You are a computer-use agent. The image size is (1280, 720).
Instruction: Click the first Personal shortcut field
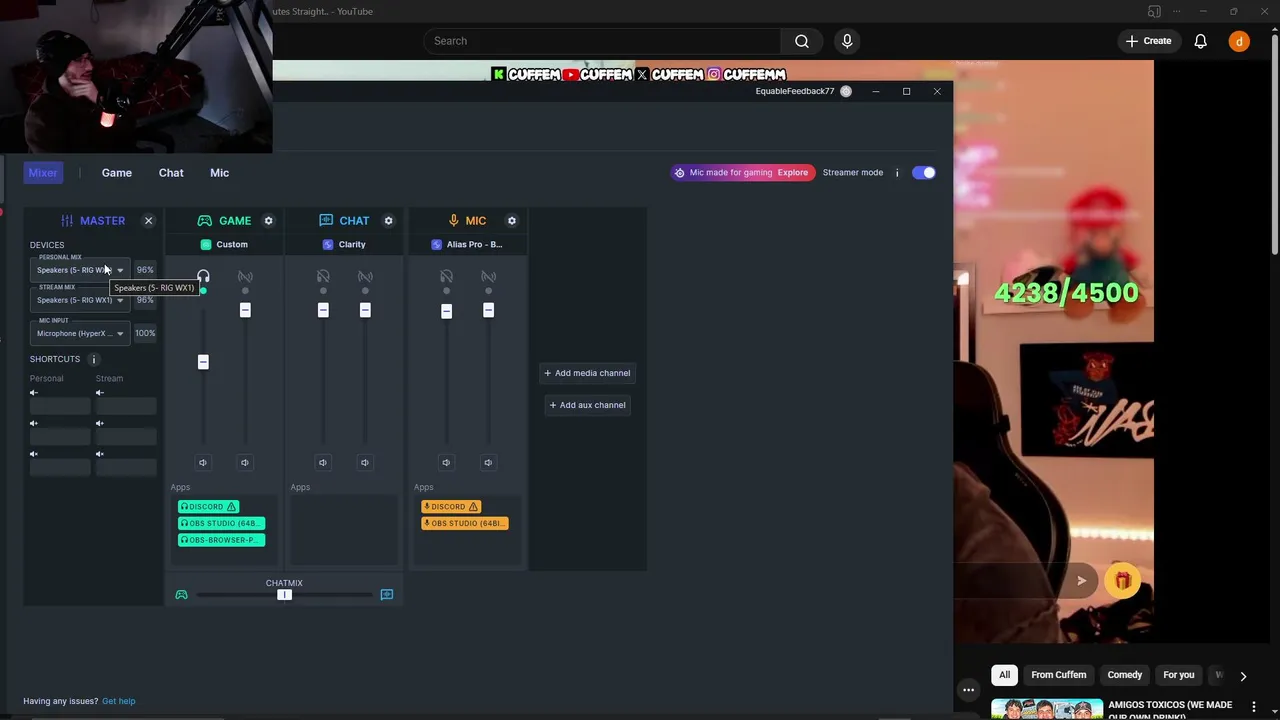pyautogui.click(x=60, y=406)
